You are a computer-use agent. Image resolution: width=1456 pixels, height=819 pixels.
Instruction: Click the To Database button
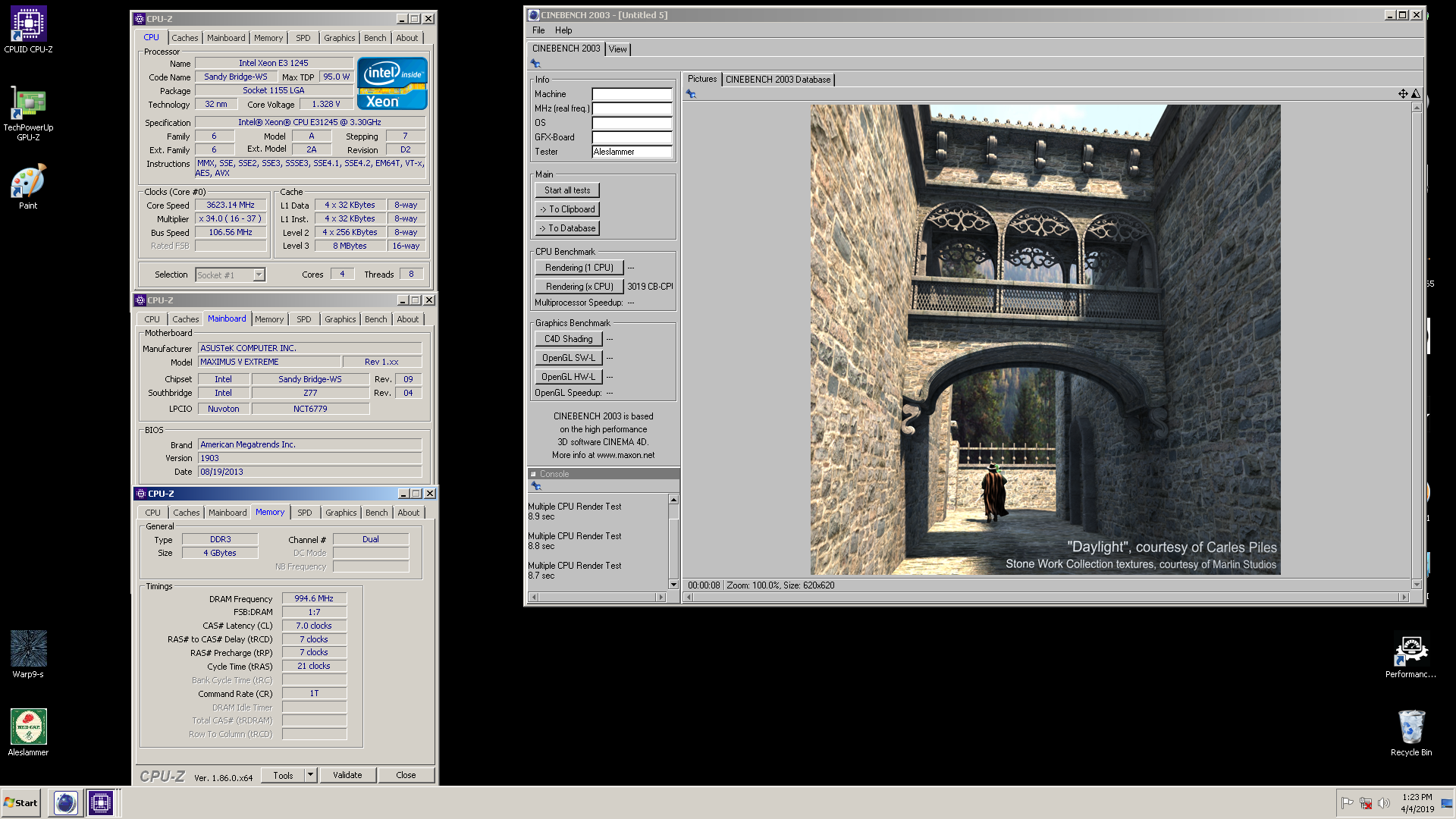(x=567, y=228)
